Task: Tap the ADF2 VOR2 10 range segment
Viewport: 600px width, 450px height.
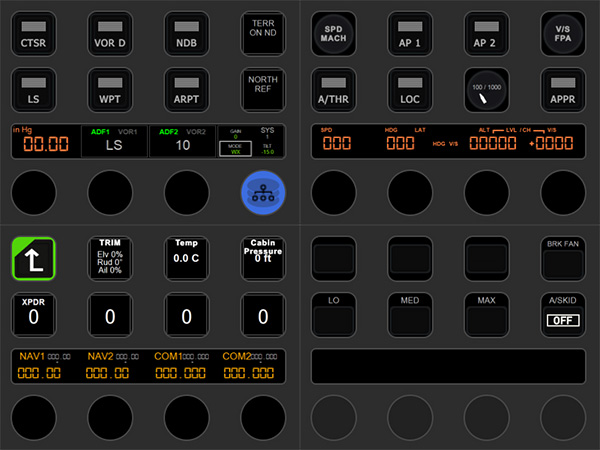Action: pos(183,141)
